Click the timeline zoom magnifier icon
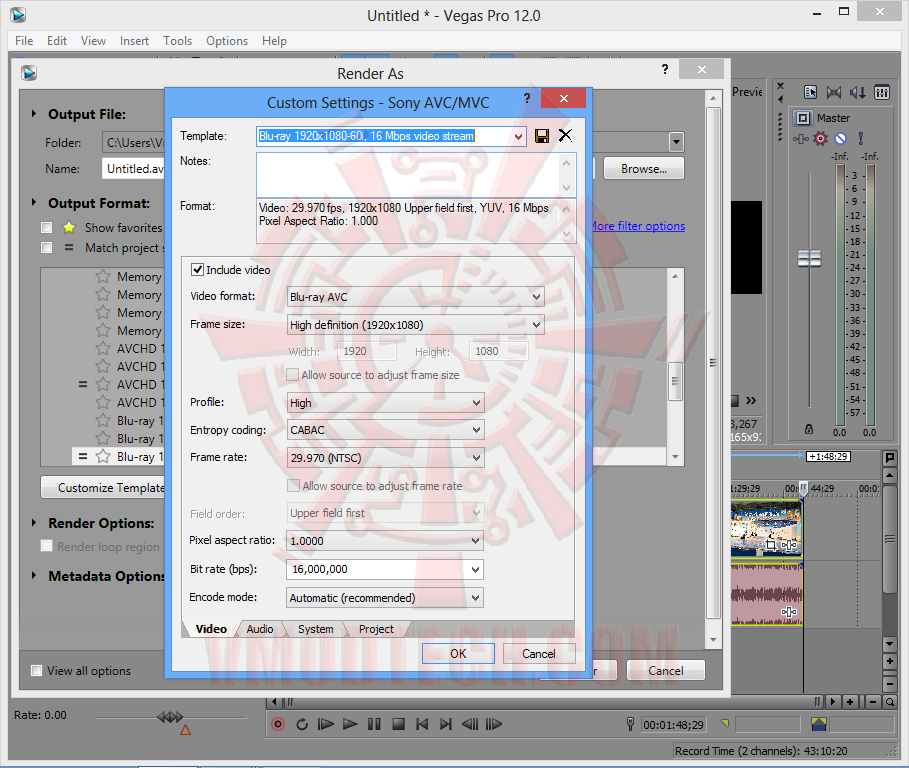 click(889, 702)
